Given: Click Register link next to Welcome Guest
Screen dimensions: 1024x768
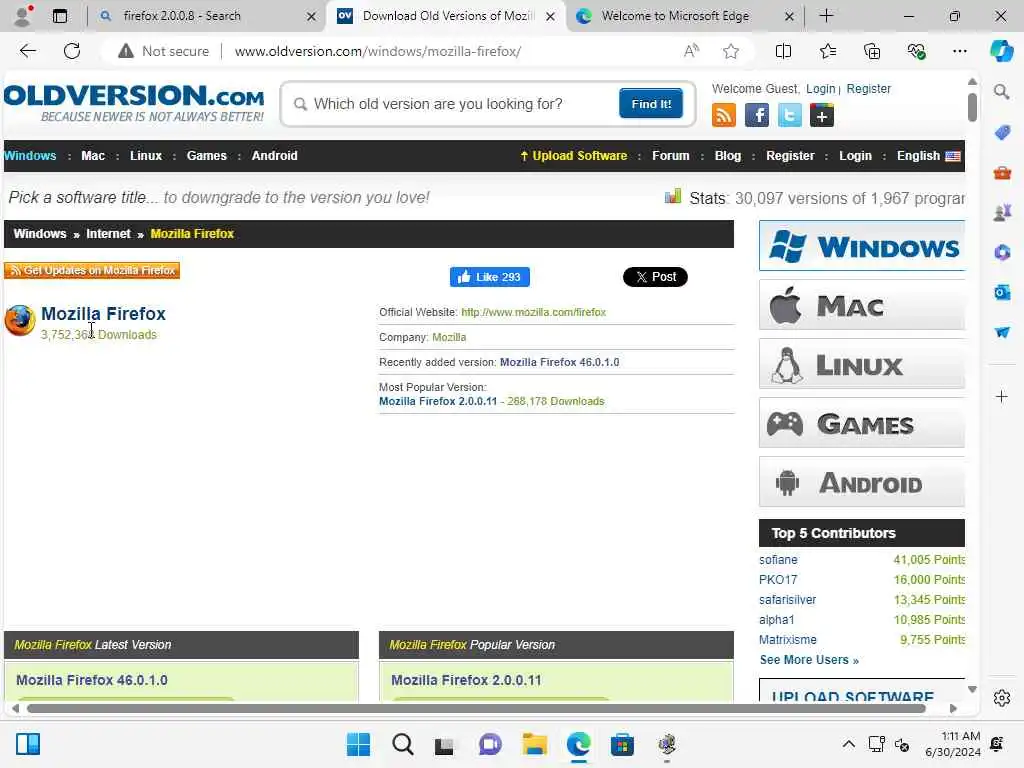Looking at the screenshot, I should tap(868, 89).
